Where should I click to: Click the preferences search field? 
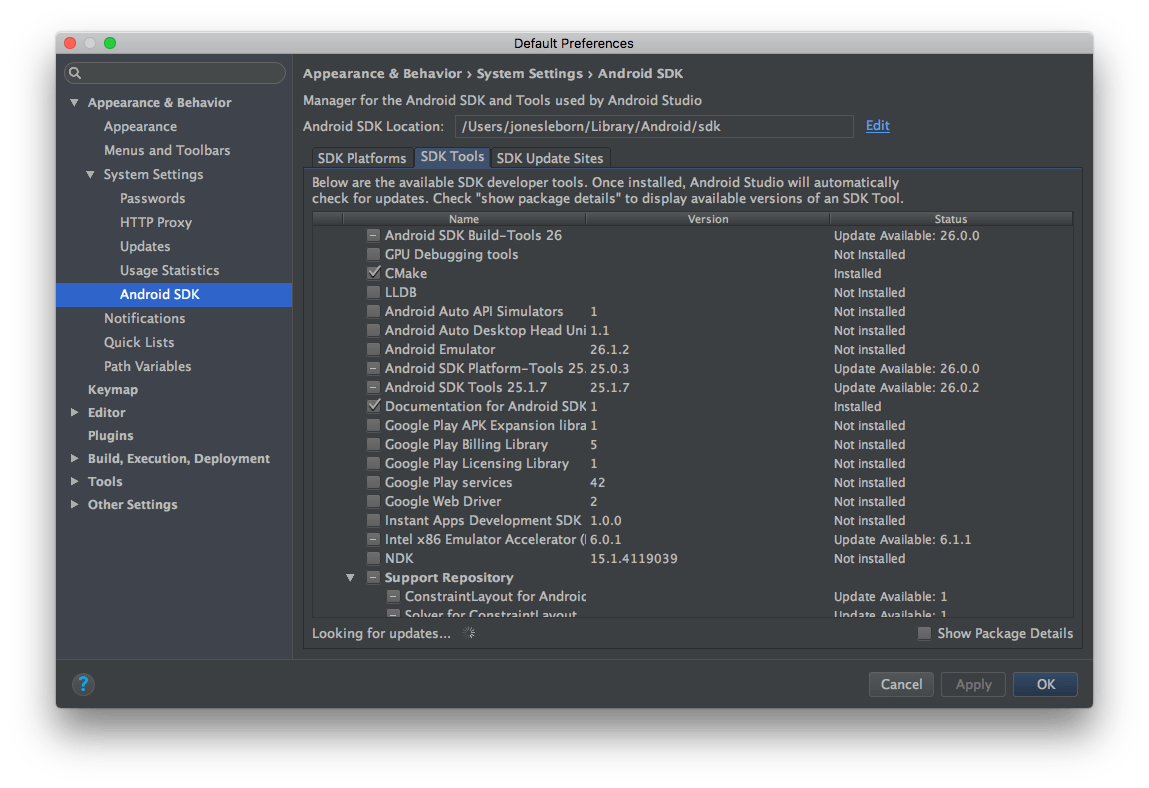point(175,73)
